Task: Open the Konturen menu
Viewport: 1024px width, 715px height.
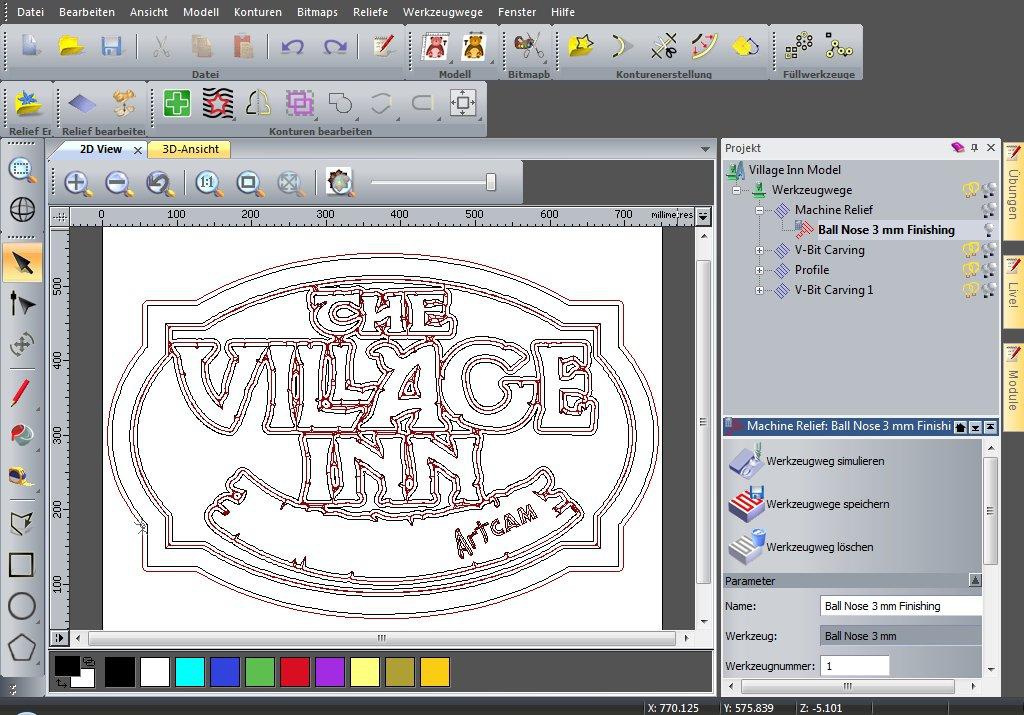Action: coord(257,12)
